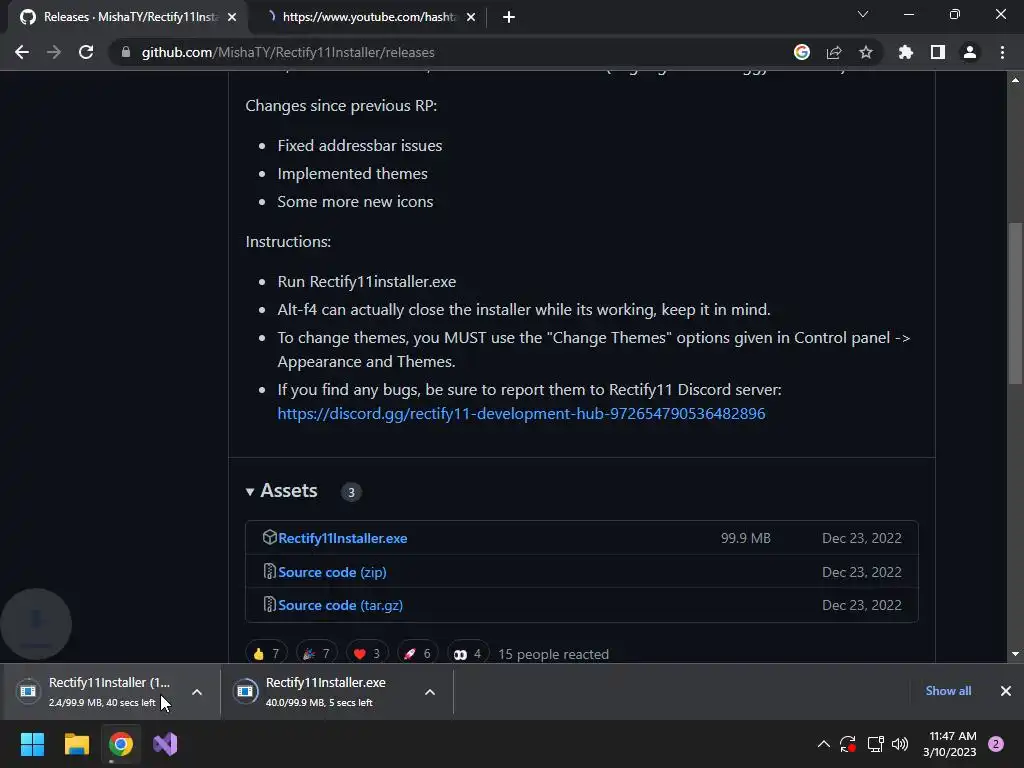Click the '99.9 MB' size text
The height and width of the screenshot is (768, 1024).
(x=746, y=538)
